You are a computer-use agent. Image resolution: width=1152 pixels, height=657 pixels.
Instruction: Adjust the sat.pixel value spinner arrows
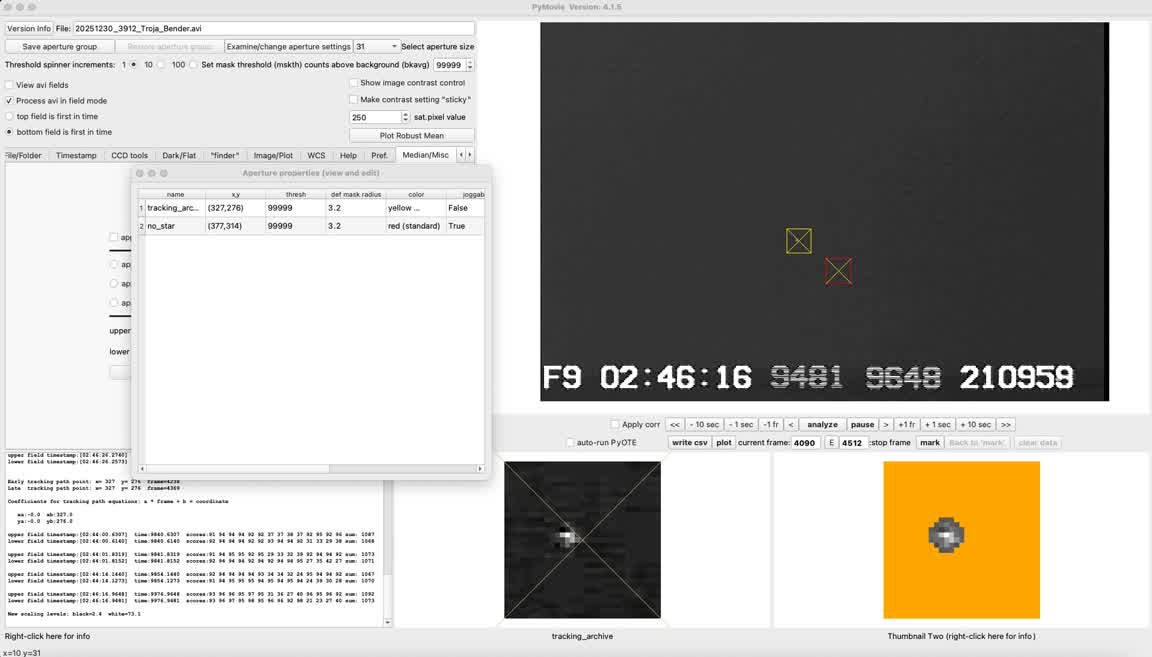(x=405, y=117)
